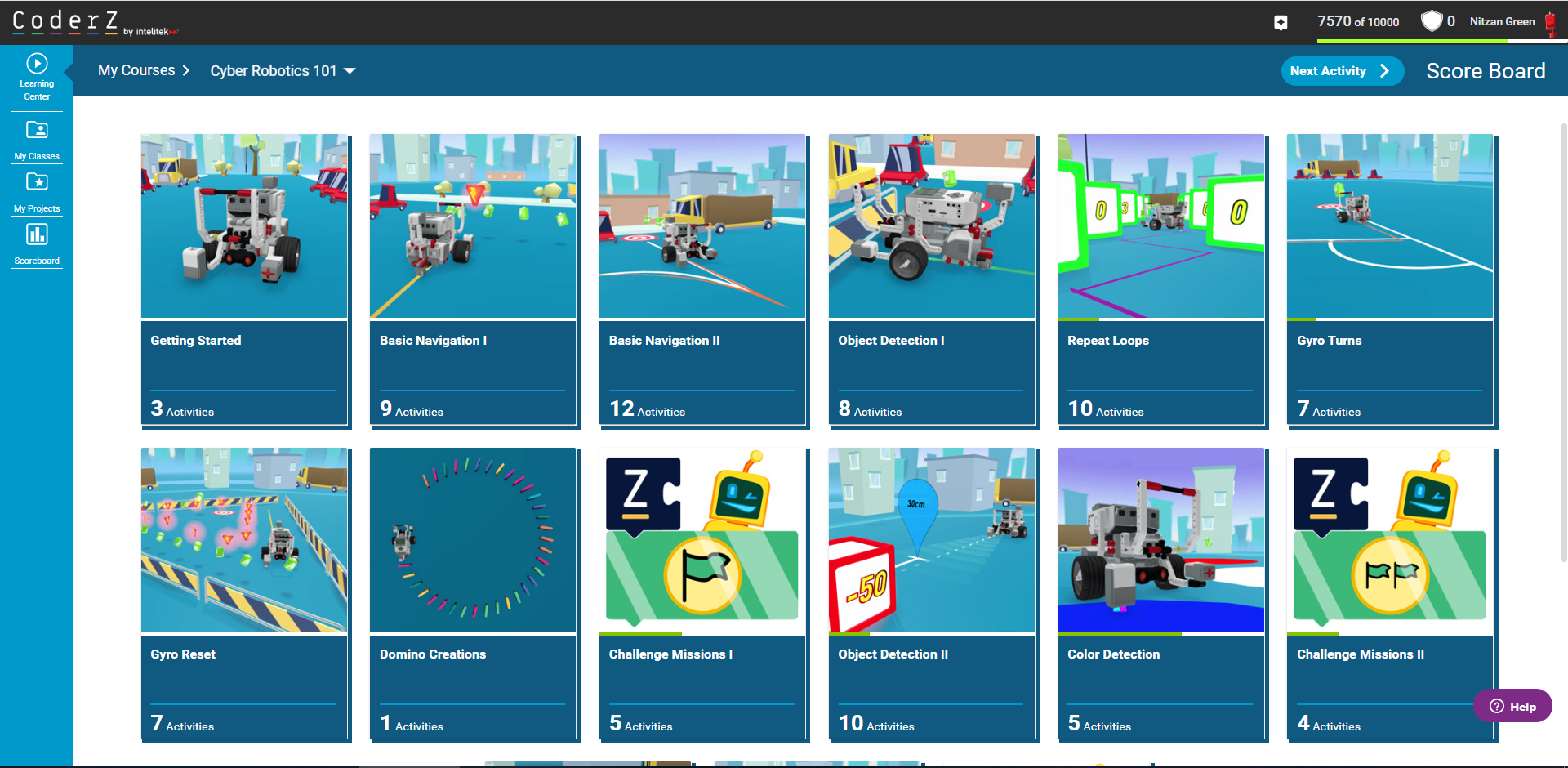Image resolution: width=1568 pixels, height=768 pixels.
Task: Click the CoderZ logo
Action: click(x=65, y=21)
